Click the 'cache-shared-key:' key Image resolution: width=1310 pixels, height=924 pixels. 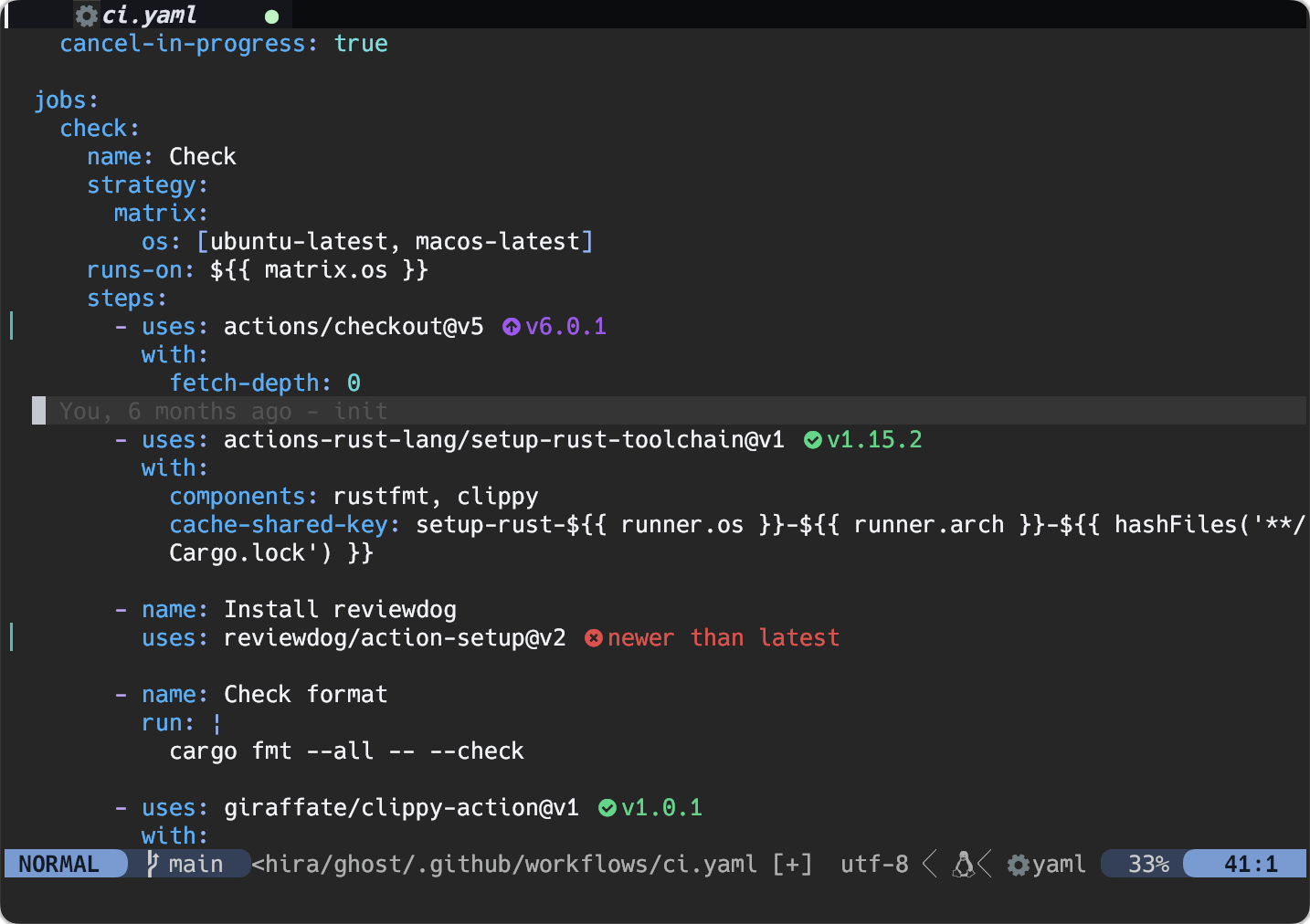coord(285,525)
